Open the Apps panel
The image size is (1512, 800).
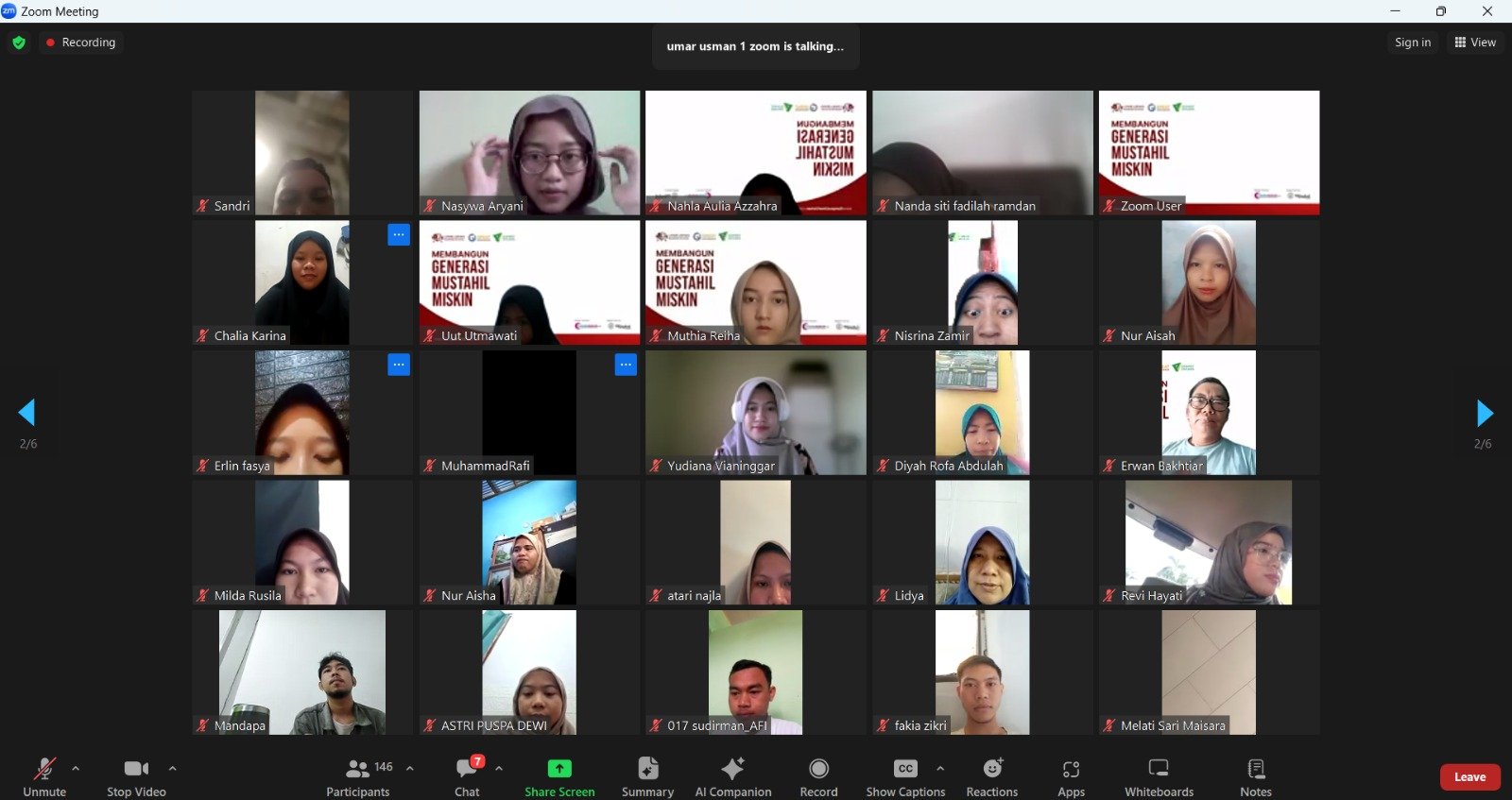pos(1071,769)
